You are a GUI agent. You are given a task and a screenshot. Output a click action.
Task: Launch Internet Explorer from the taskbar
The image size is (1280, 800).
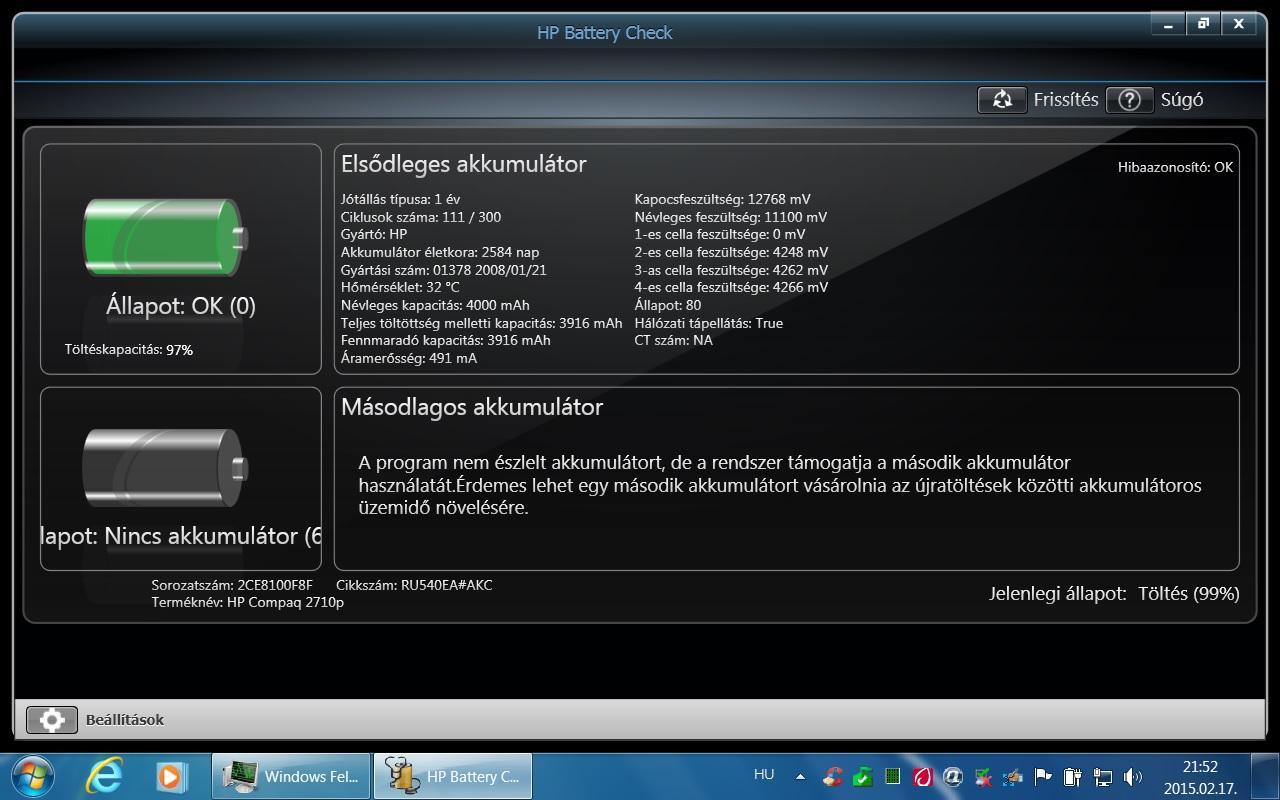(104, 776)
